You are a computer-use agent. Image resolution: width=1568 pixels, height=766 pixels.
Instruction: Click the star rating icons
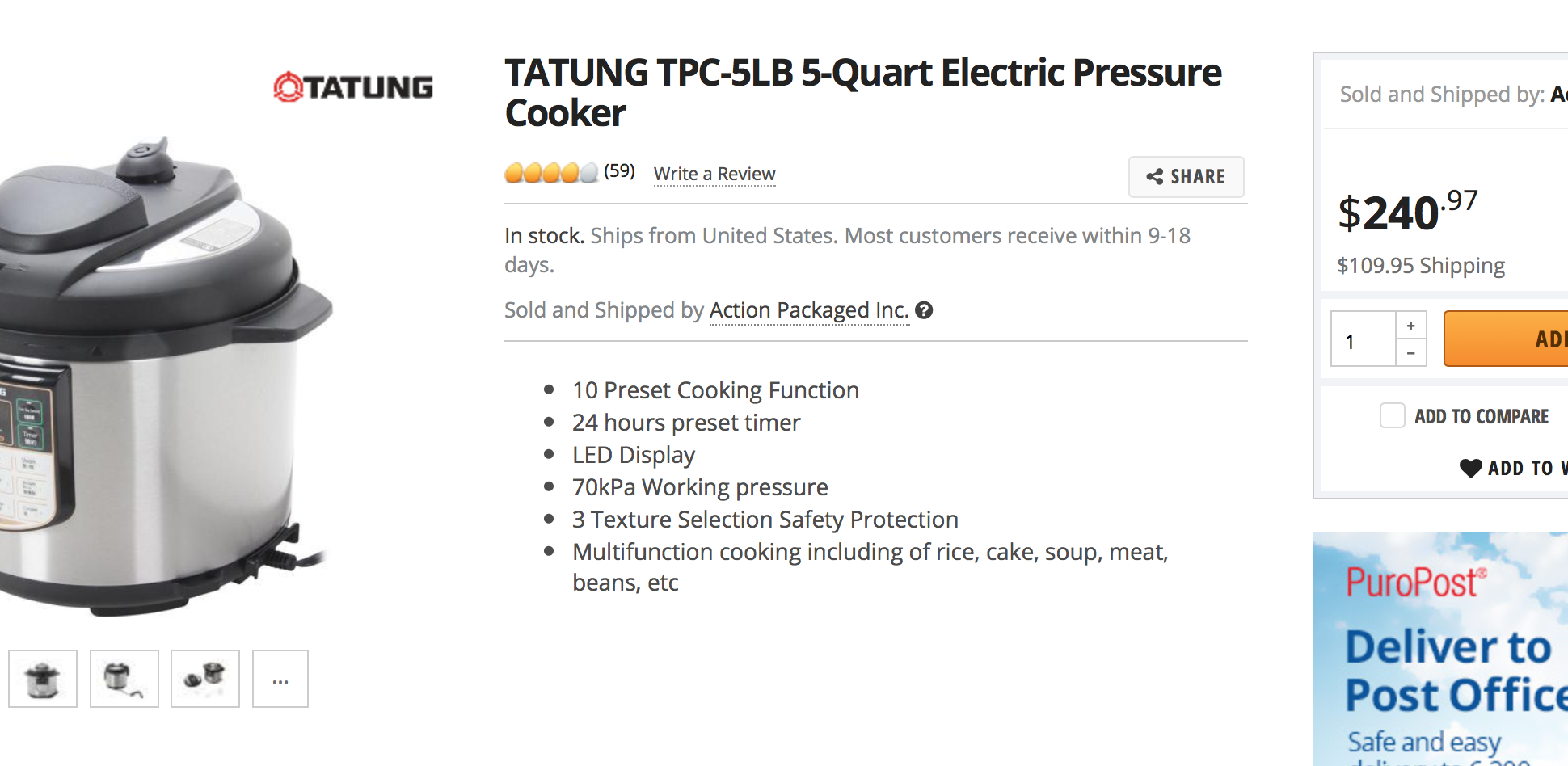click(551, 173)
